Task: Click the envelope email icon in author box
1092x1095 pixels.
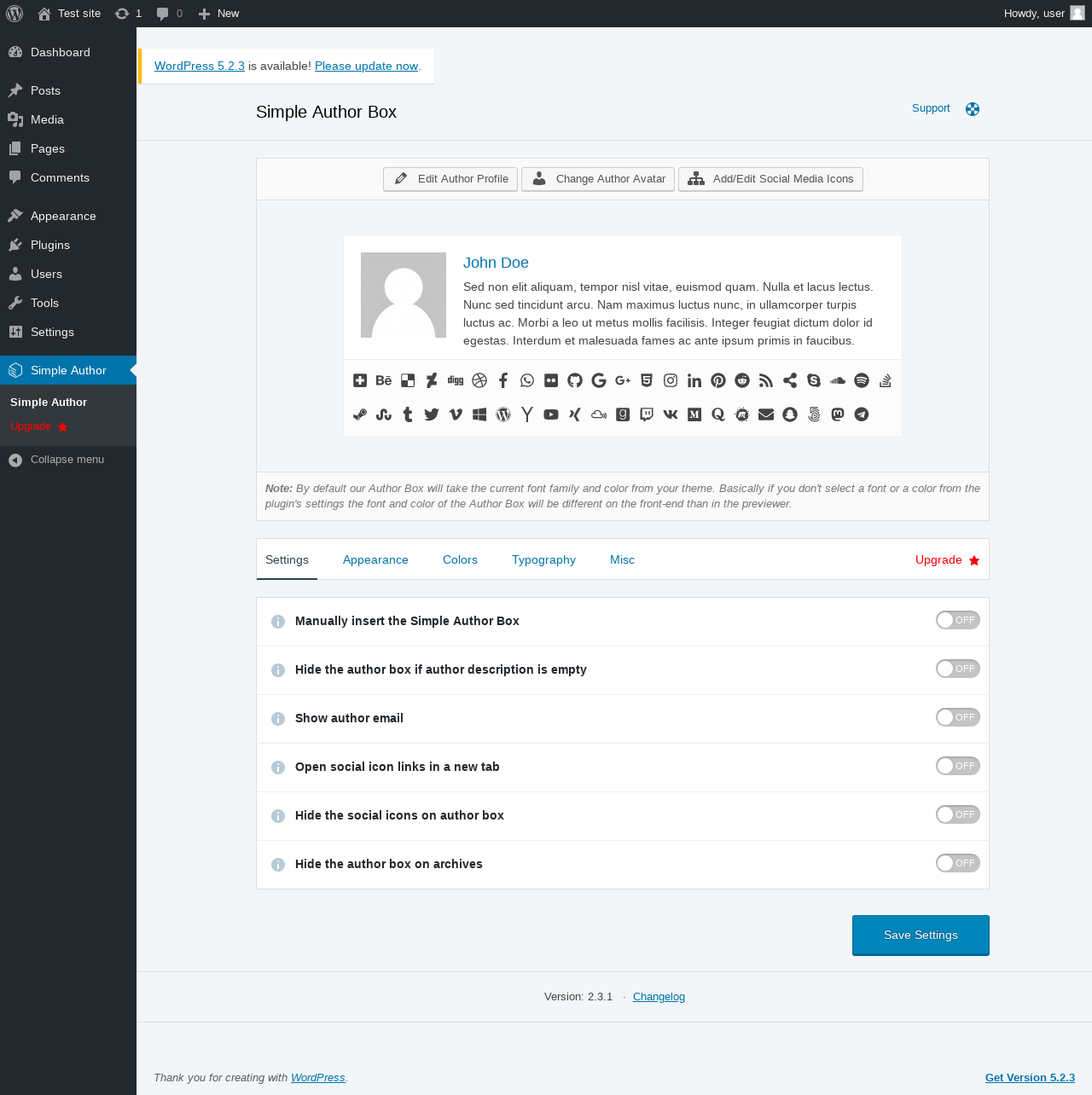Action: 766,414
